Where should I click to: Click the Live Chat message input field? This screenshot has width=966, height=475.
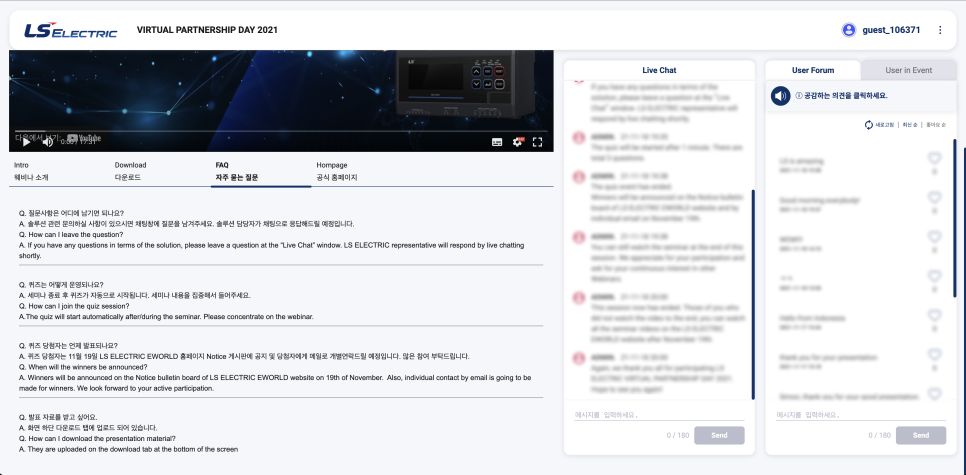pyautogui.click(x=659, y=415)
